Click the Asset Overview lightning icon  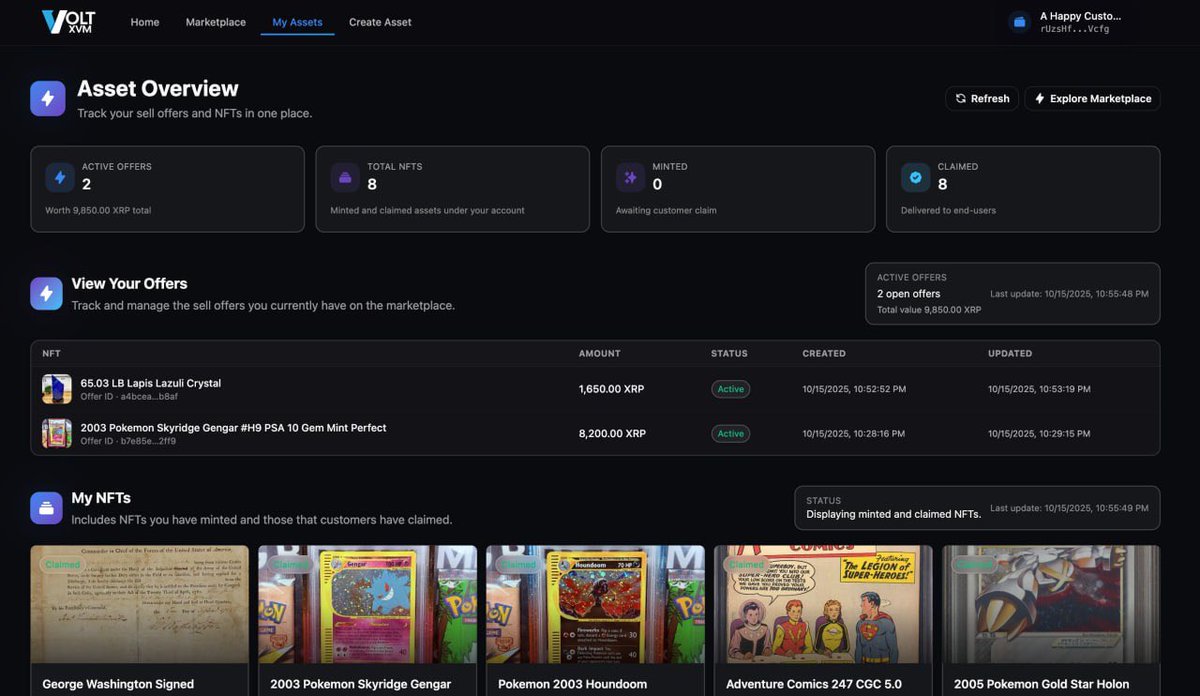[48, 99]
